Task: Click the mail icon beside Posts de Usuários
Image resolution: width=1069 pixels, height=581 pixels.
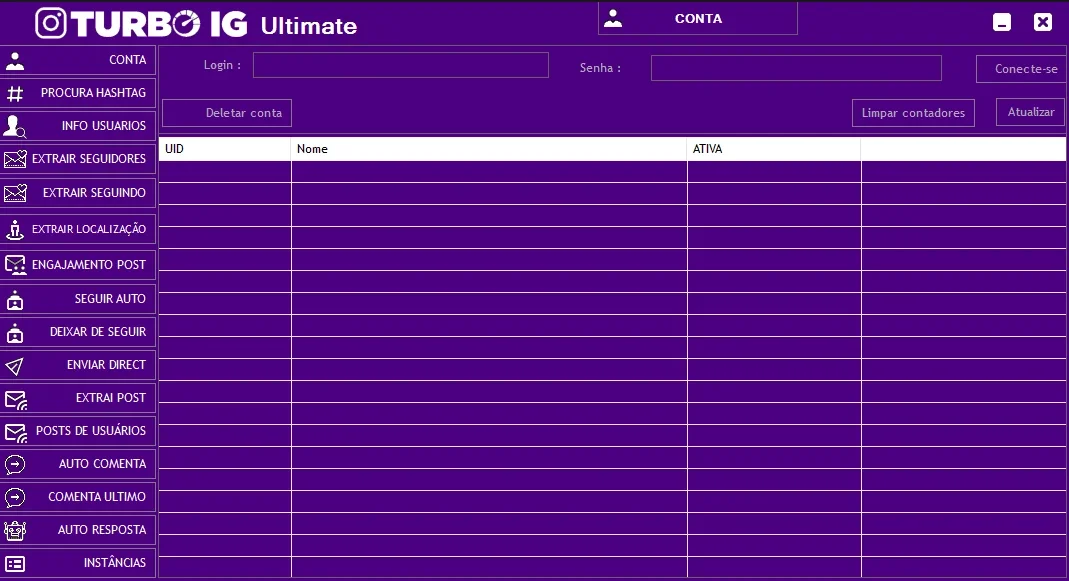Action: point(15,432)
